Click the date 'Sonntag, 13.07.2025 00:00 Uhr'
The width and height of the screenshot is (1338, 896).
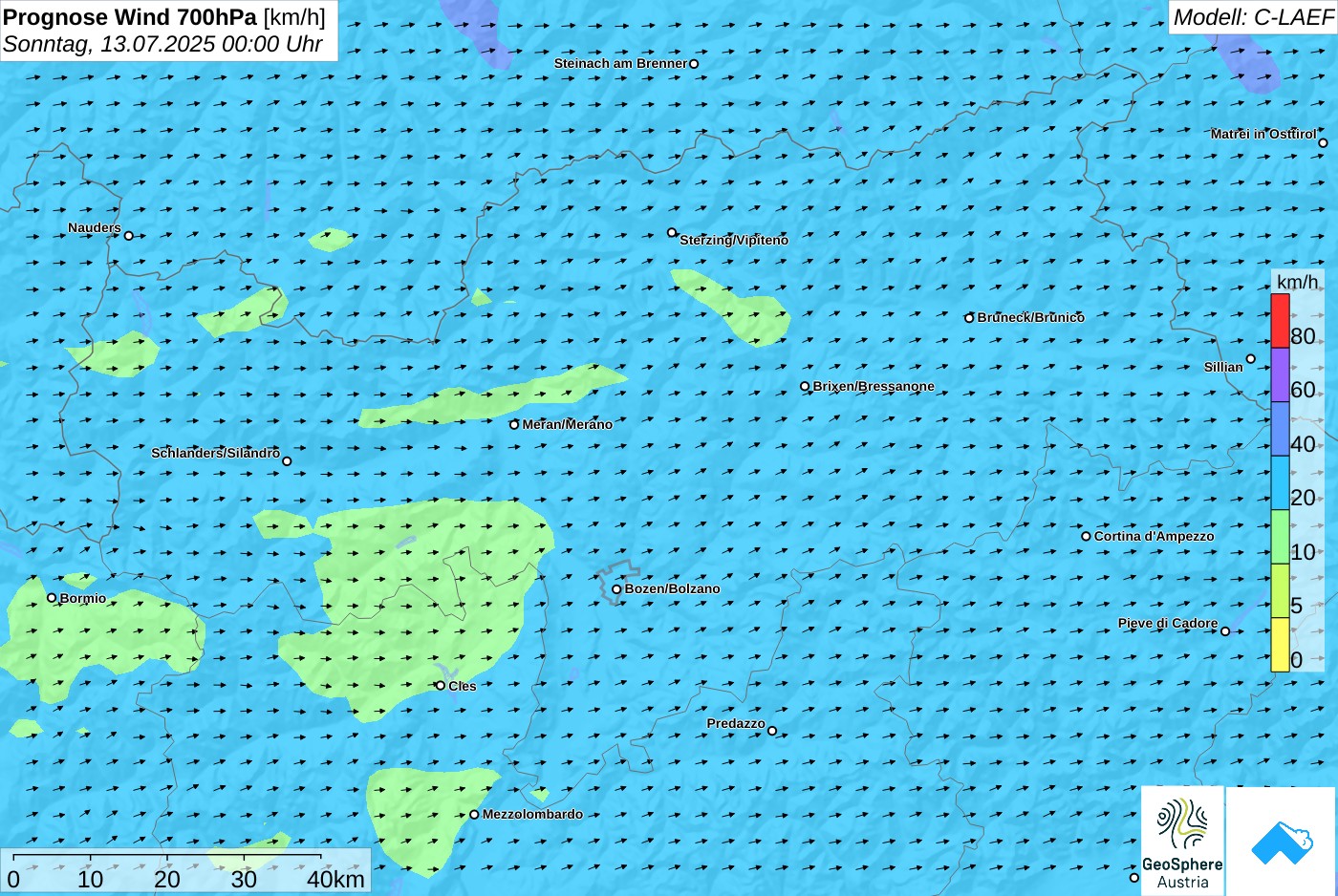[162, 44]
